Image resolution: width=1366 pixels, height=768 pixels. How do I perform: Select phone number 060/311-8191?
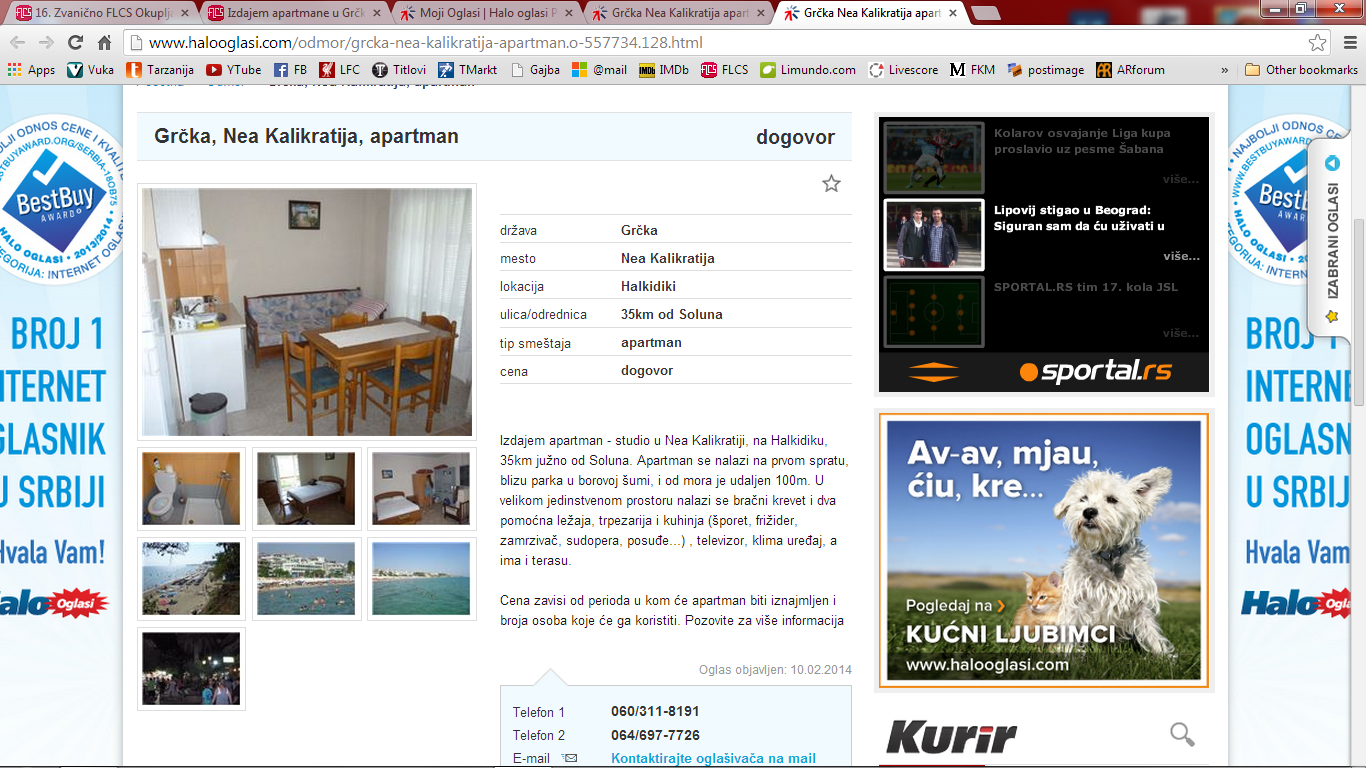point(655,712)
